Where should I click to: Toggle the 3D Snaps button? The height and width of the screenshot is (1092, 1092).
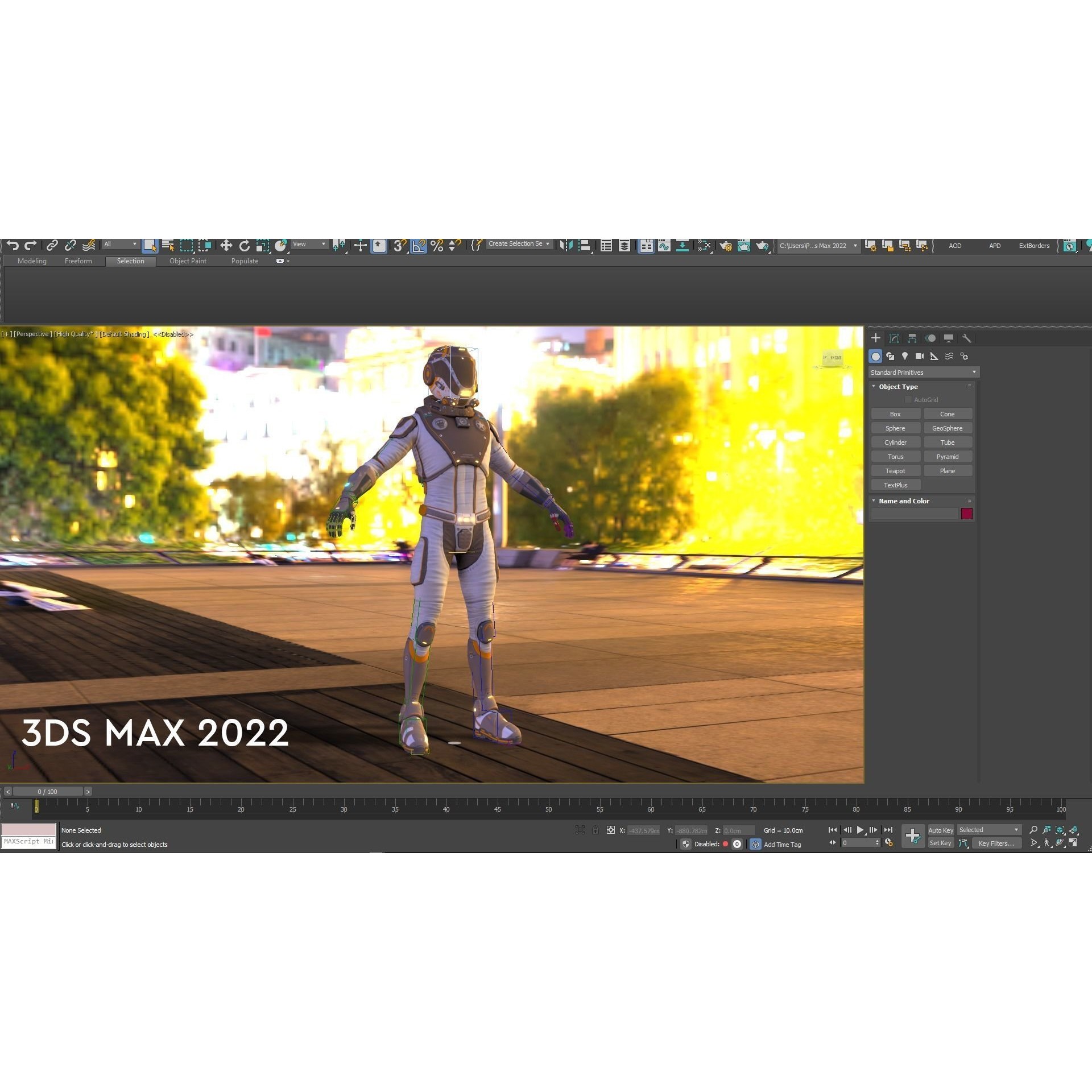(x=400, y=245)
